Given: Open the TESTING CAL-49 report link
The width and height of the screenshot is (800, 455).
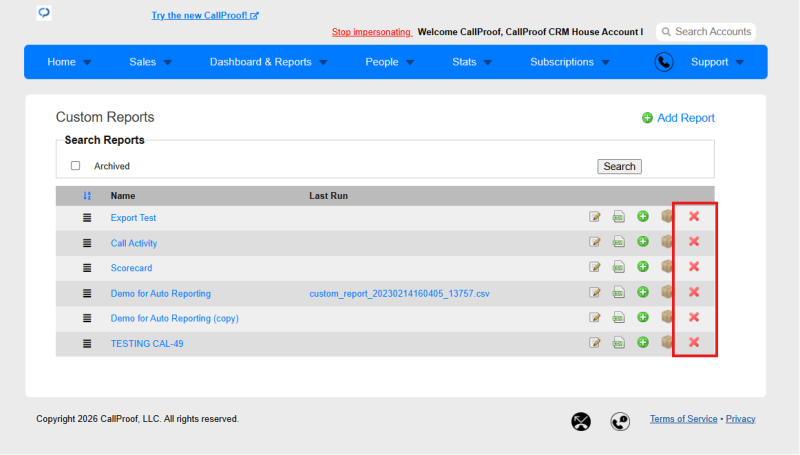Looking at the screenshot, I should 147,344.
